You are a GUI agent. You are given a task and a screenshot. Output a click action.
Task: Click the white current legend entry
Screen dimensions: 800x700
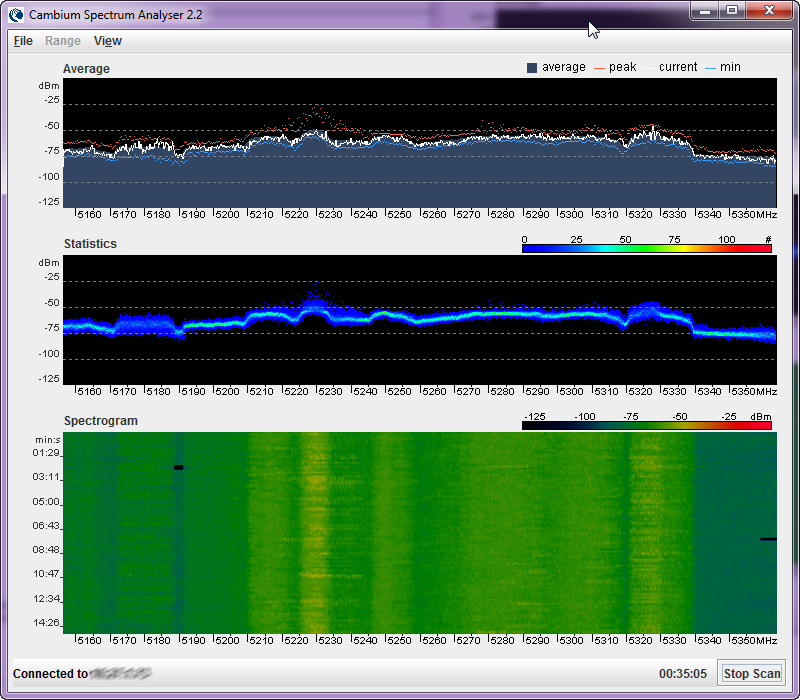[671, 67]
